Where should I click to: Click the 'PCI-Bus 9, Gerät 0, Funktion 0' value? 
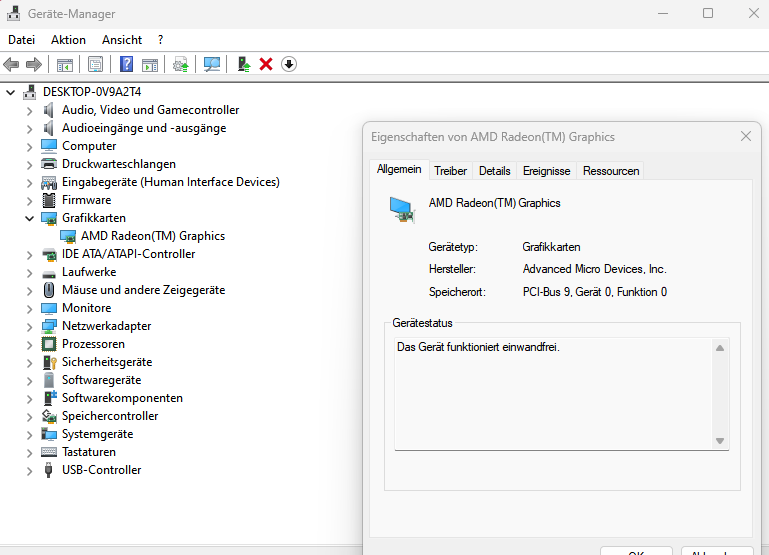[595, 292]
